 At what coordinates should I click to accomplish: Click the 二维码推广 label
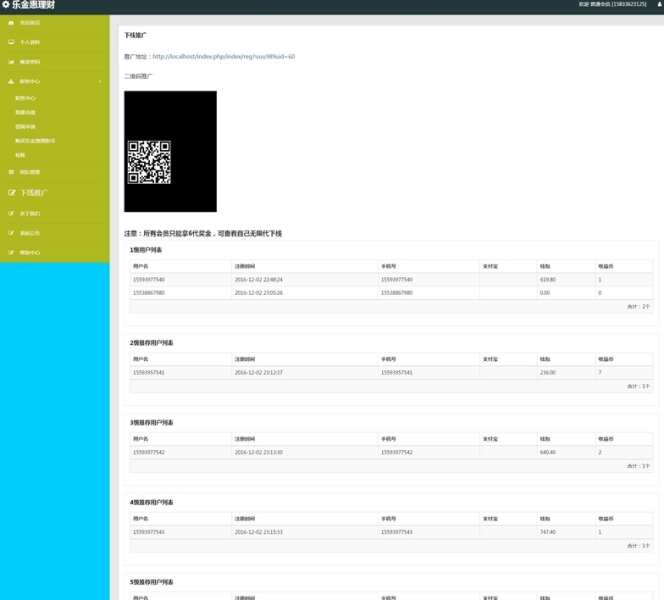138,76
